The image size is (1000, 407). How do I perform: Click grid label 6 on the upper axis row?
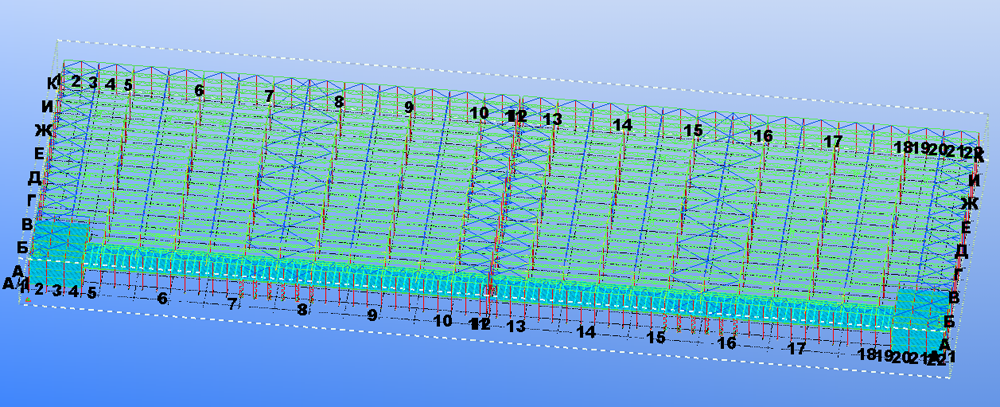[199, 91]
